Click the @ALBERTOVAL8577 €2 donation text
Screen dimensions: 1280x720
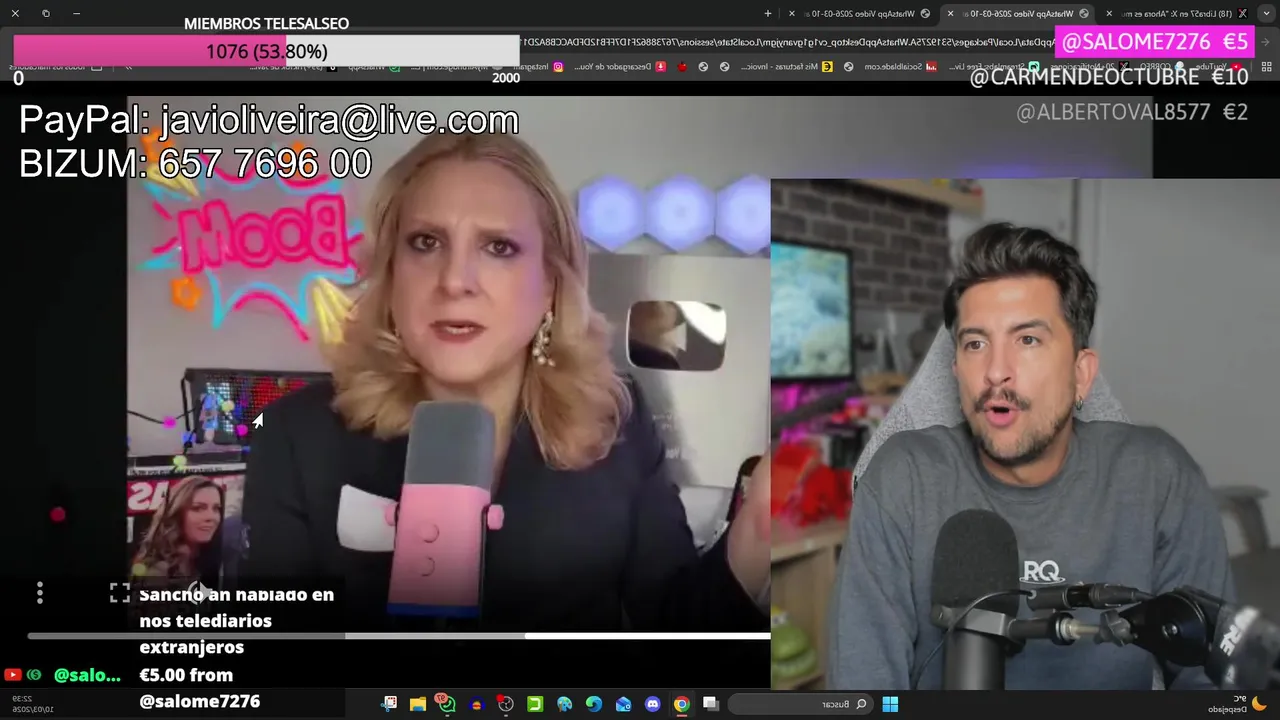tap(1132, 112)
